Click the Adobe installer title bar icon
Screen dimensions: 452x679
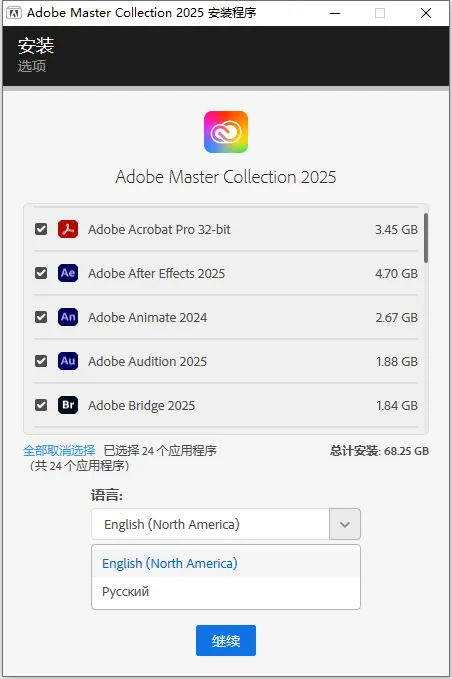coord(14,13)
